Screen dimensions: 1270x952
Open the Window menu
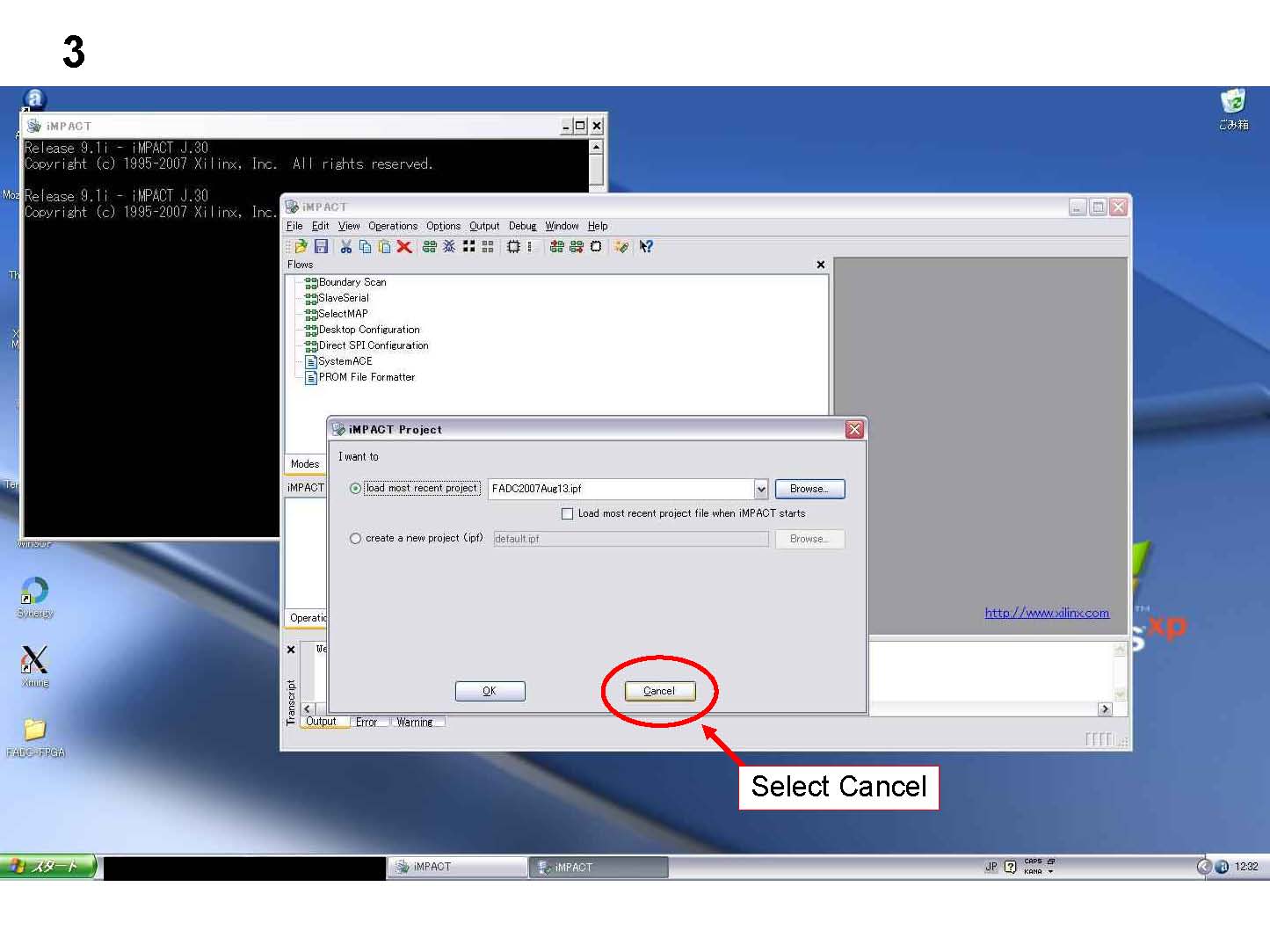[x=562, y=226]
